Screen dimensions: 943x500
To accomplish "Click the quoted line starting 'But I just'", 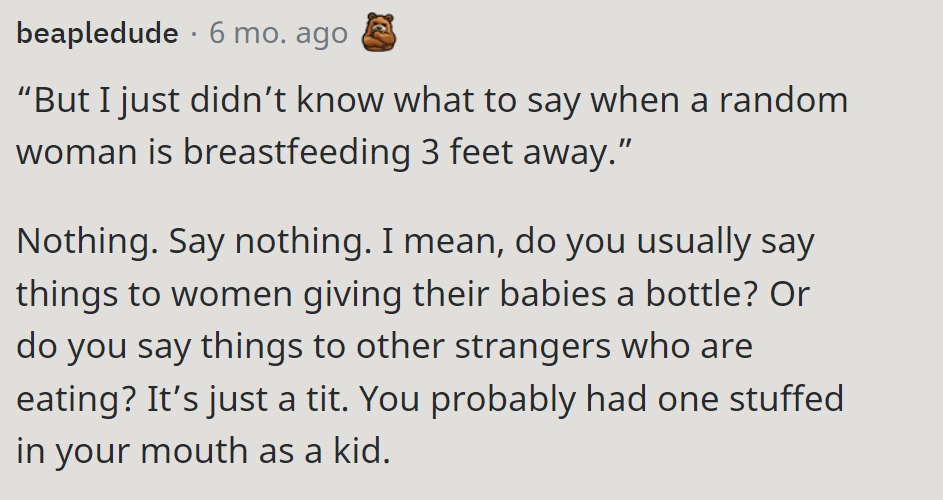I will click(x=432, y=100).
